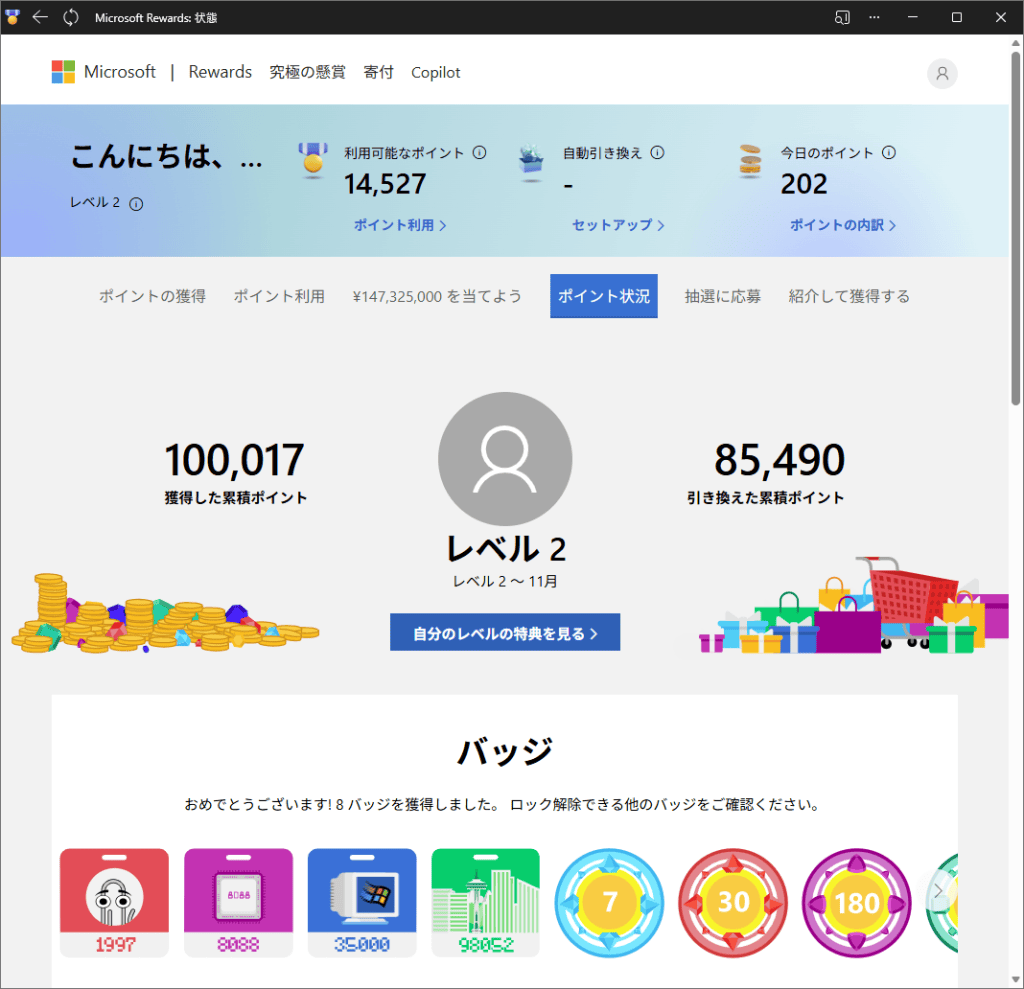Select the 7-day streak badge
Screen dimensions: 1024x989
point(609,902)
